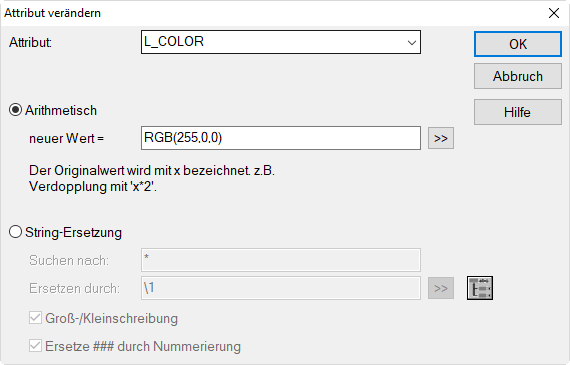Open help via the Hilfe button
Viewport: 570px width, 365px height.
tap(518, 112)
